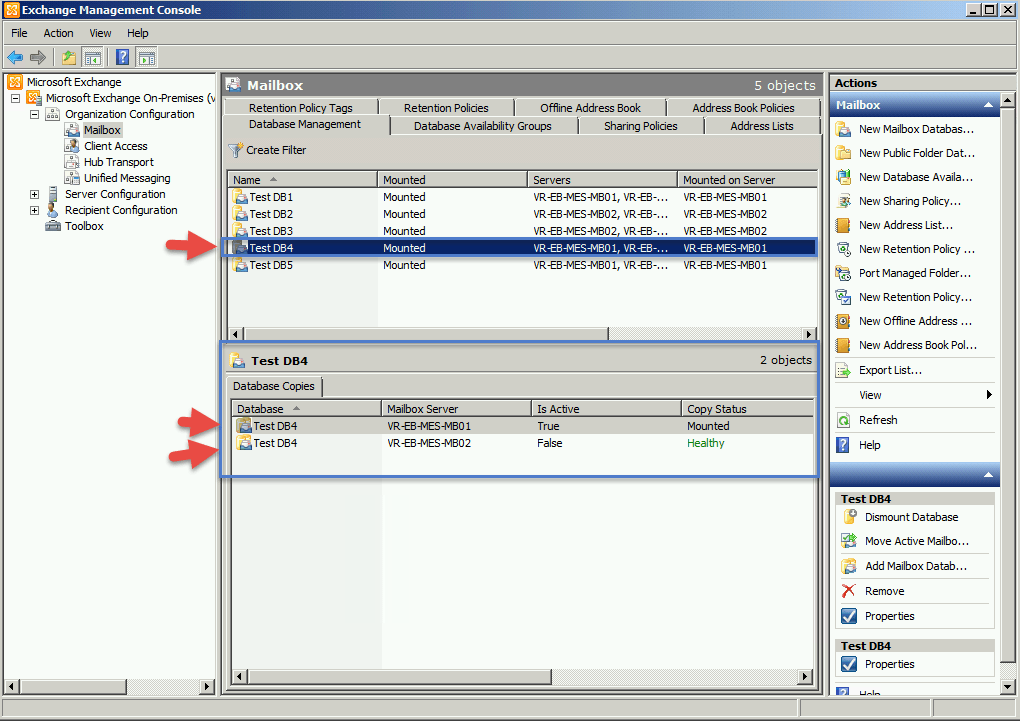Viewport: 1020px width, 721px height.
Task: Open the Retention Policies tab
Action: tap(446, 108)
